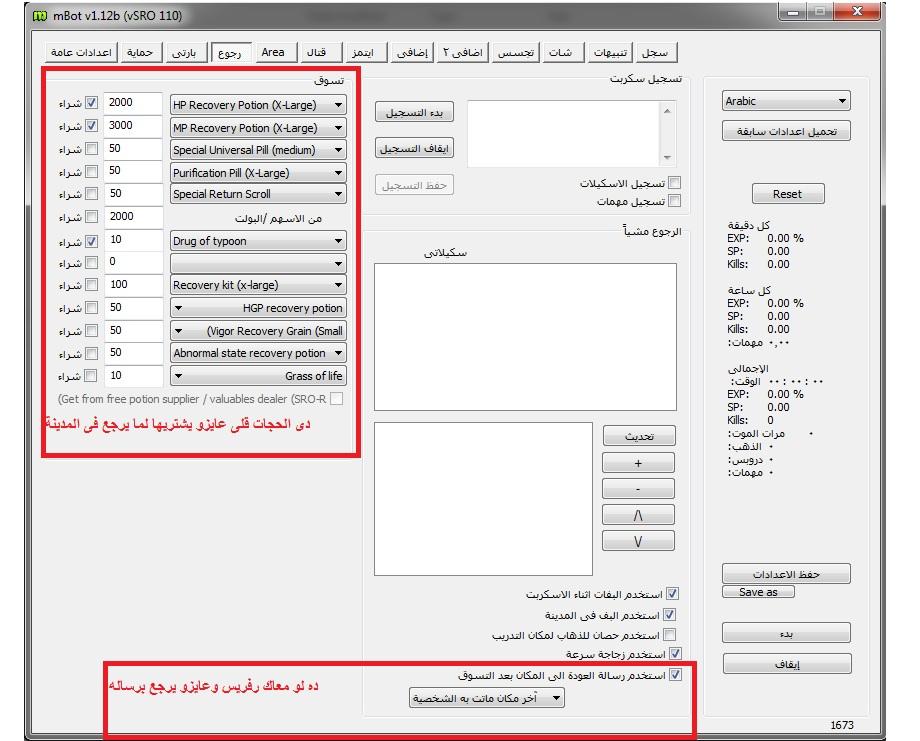The image size is (920, 741).
Task: Expand Abnormal state recovery potion dropdown
Action: 258,353
